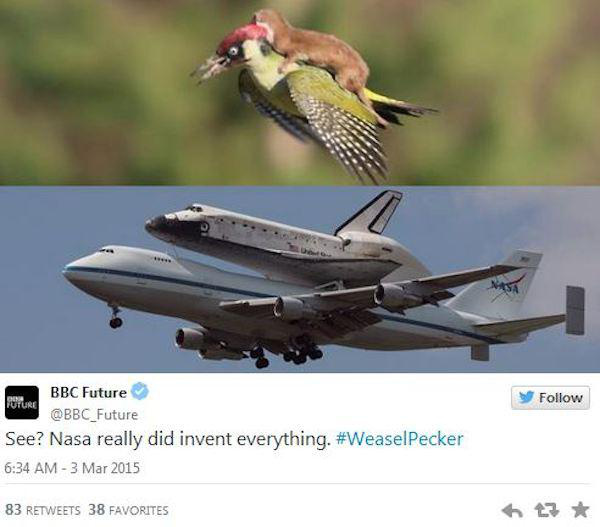View the 83 retweets list
The height and width of the screenshot is (527, 600).
[x=42, y=510]
